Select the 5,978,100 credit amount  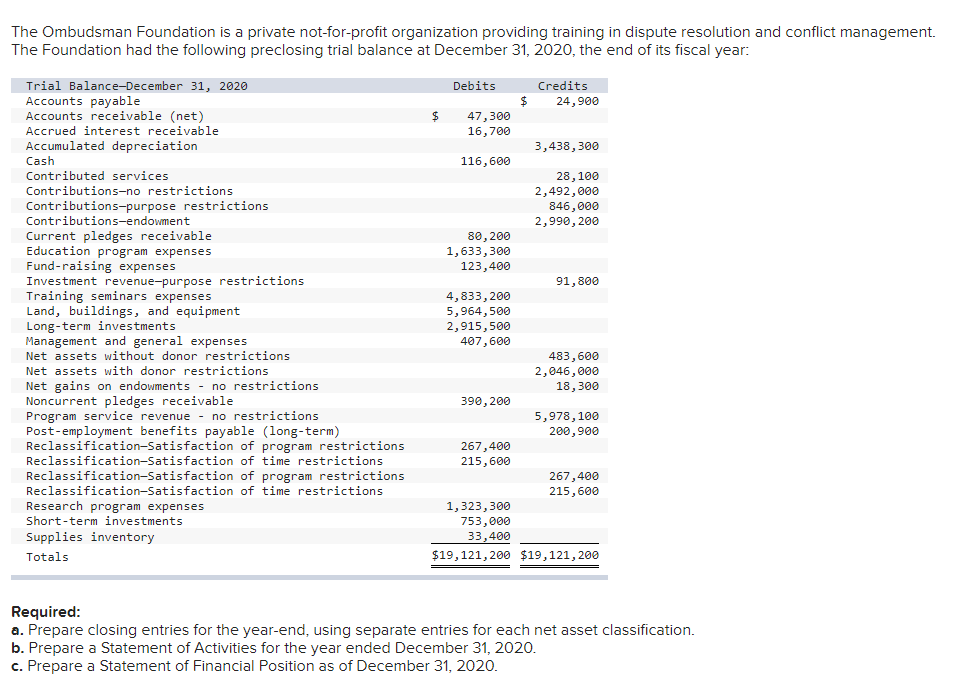pos(567,416)
